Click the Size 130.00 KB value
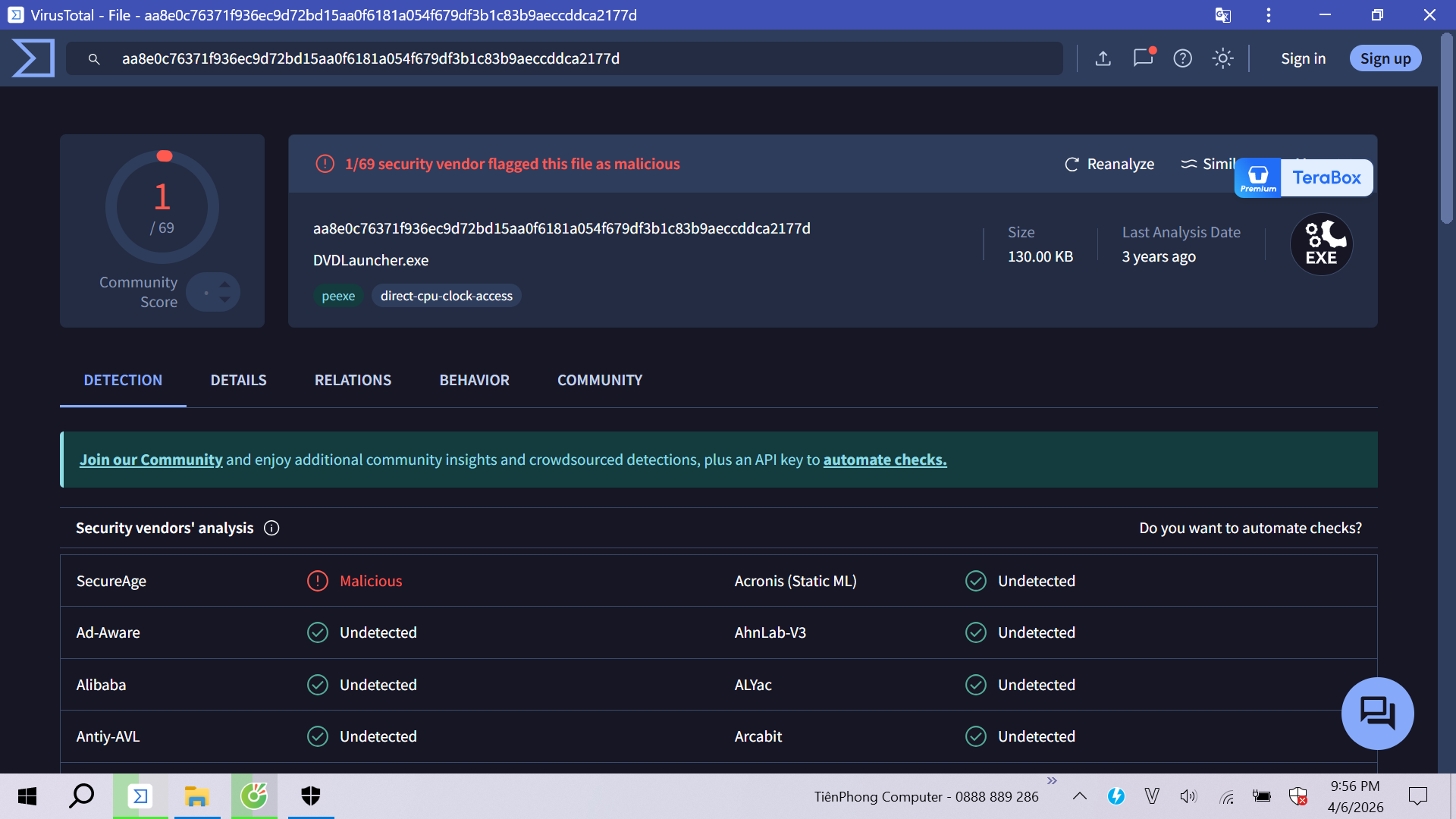1456x819 pixels. (x=1040, y=257)
